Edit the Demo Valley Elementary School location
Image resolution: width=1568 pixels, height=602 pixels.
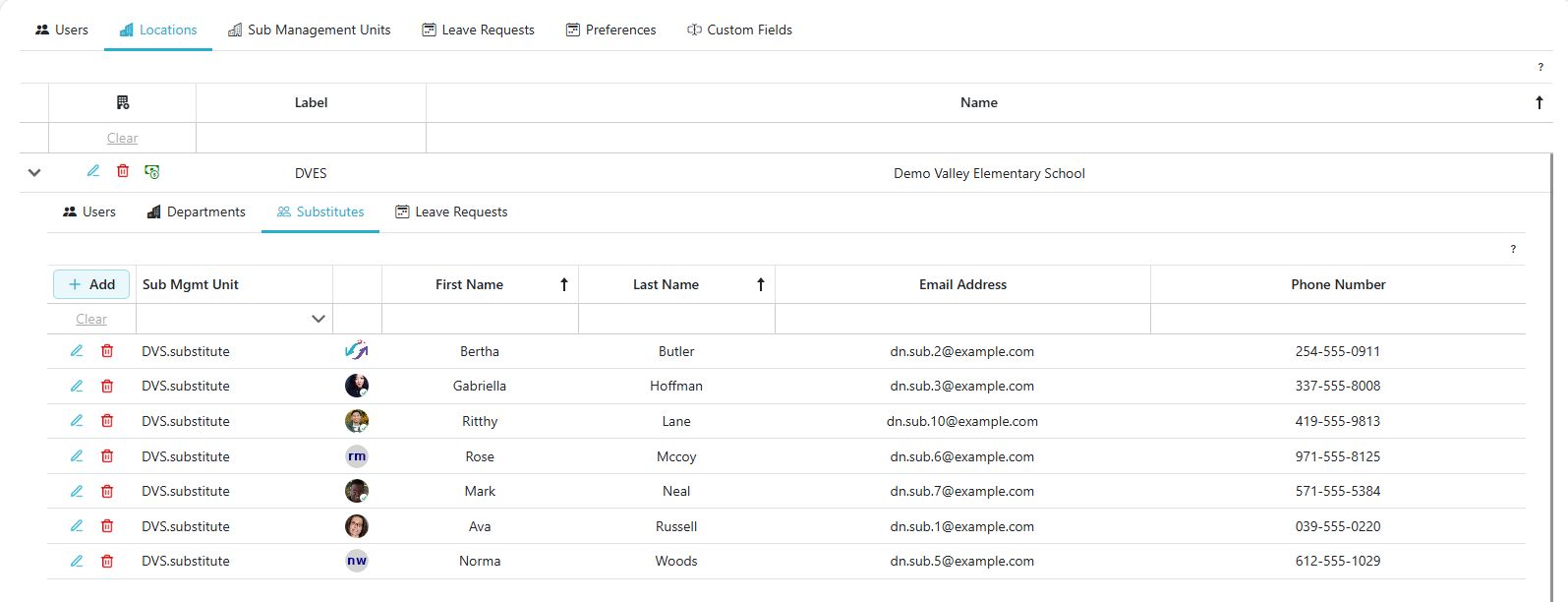click(93, 171)
